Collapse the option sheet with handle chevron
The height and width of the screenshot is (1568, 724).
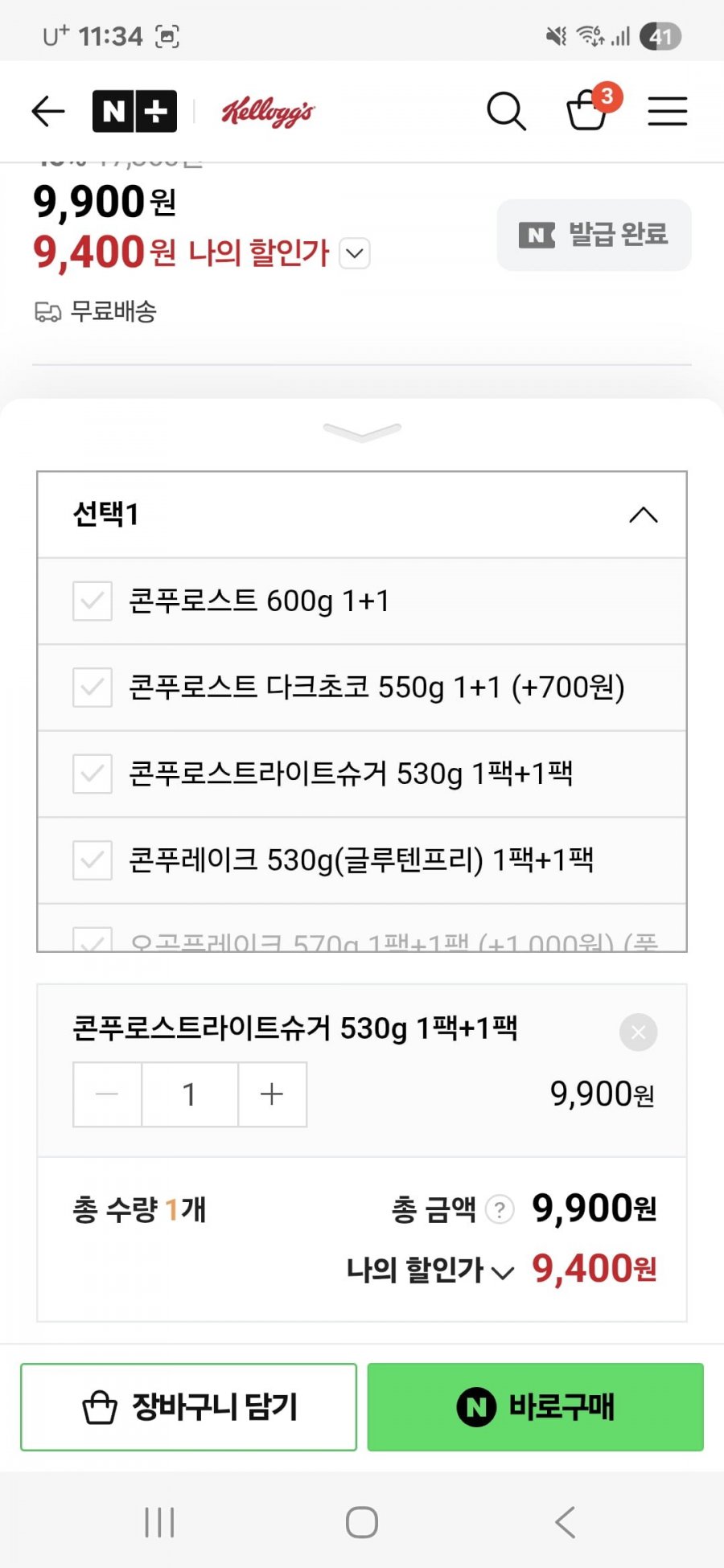pyautogui.click(x=362, y=433)
